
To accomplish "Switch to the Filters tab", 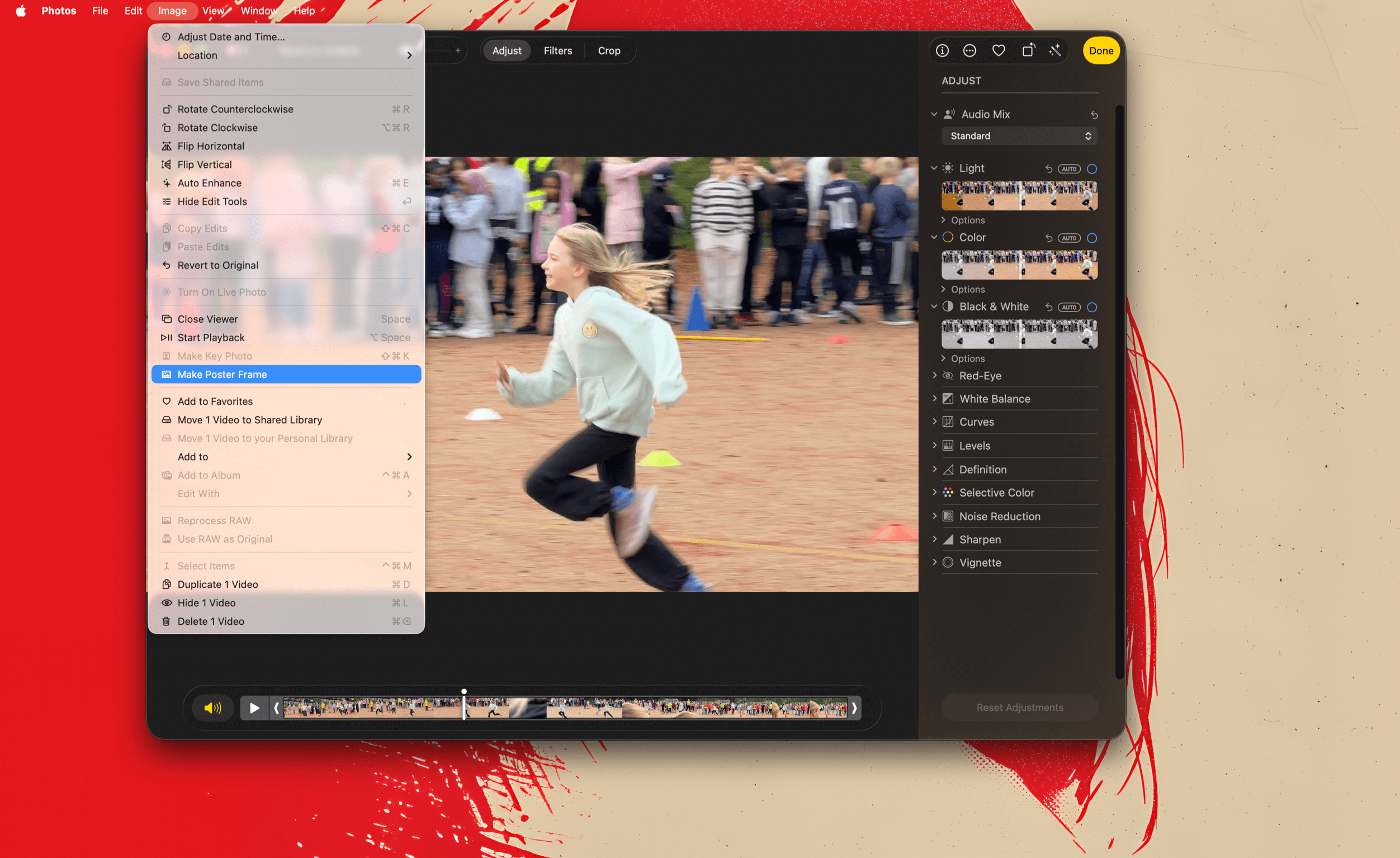I will click(x=557, y=50).
